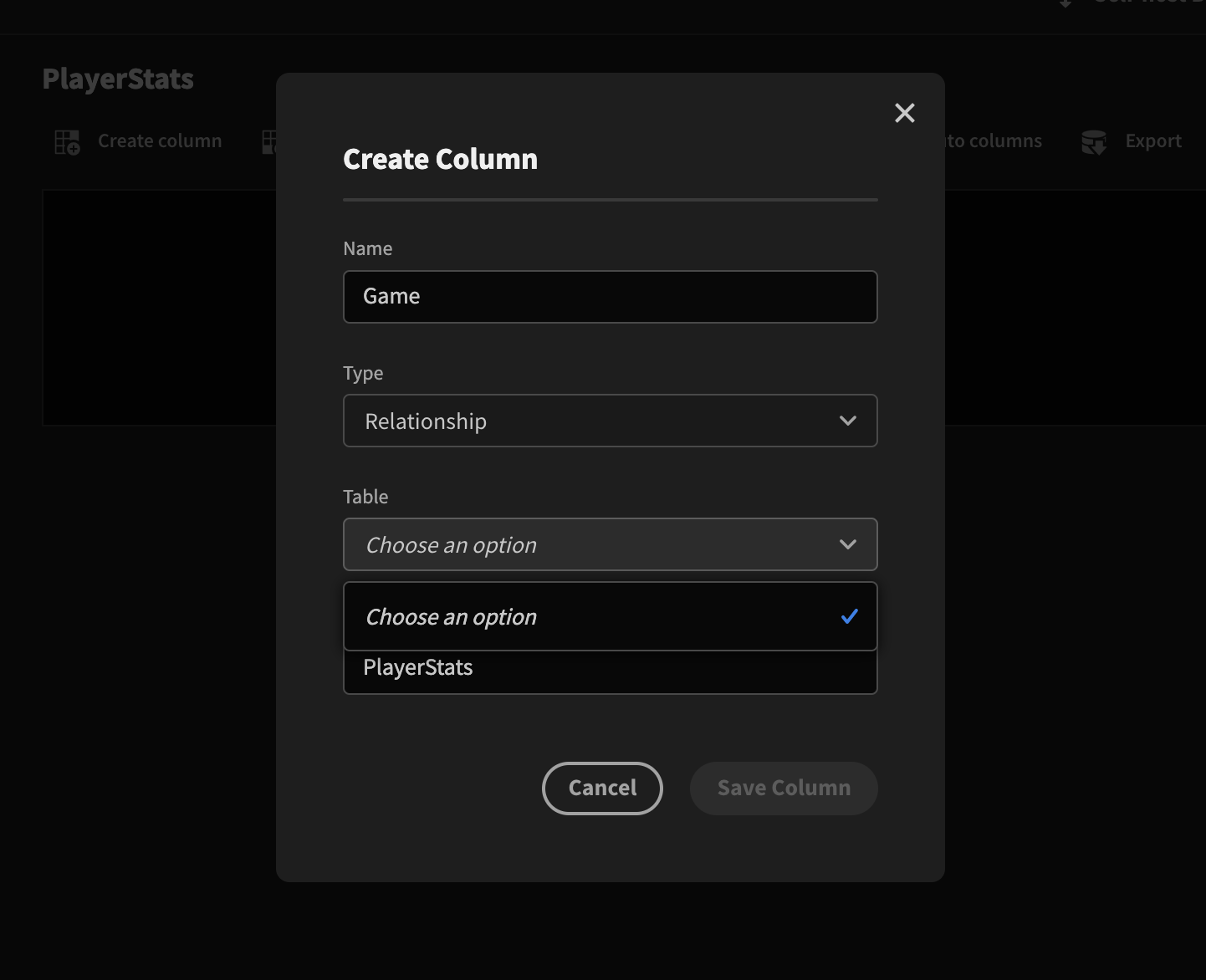Viewport: 1206px width, 980px height.
Task: Click the blue checkmark next to Choose an option
Action: pos(850,616)
